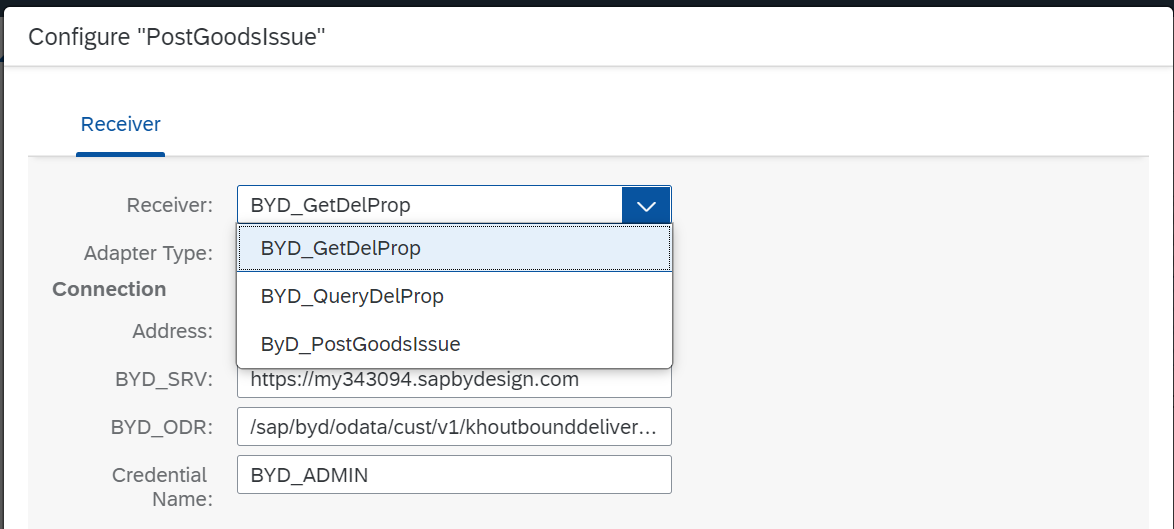Switch to the Receiver tab
1174x529 pixels.
click(x=120, y=125)
